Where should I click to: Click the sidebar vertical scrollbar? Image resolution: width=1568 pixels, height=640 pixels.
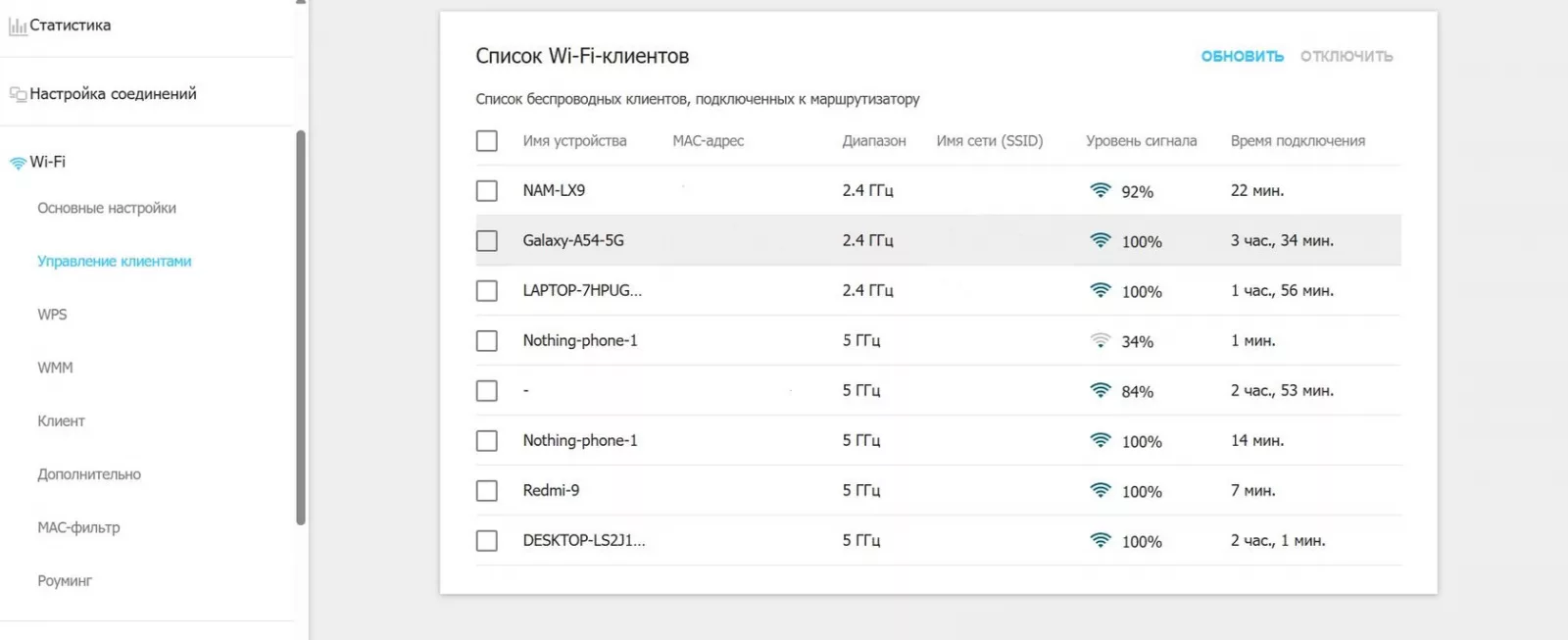coord(301,327)
